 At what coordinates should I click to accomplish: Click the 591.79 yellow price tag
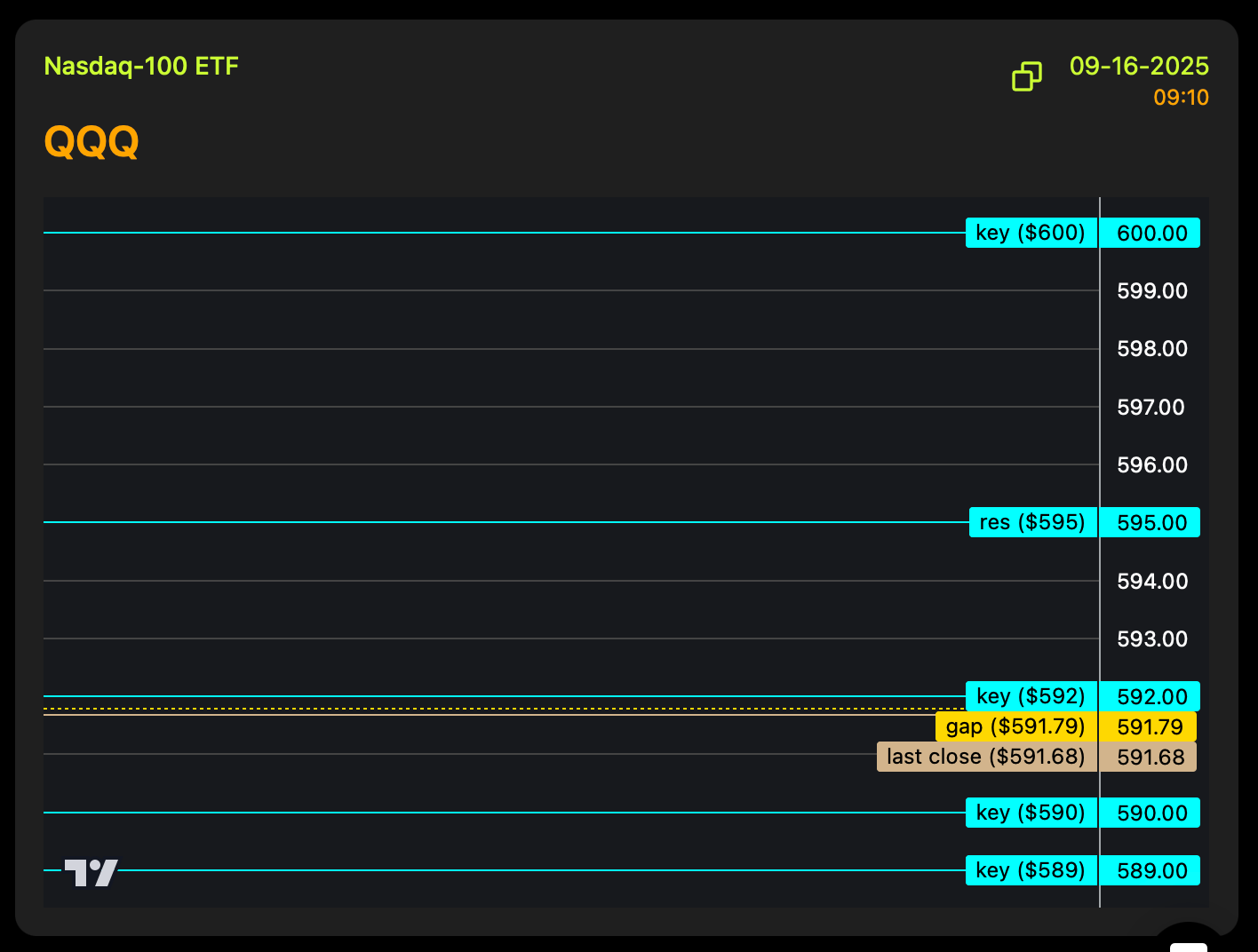1149,726
